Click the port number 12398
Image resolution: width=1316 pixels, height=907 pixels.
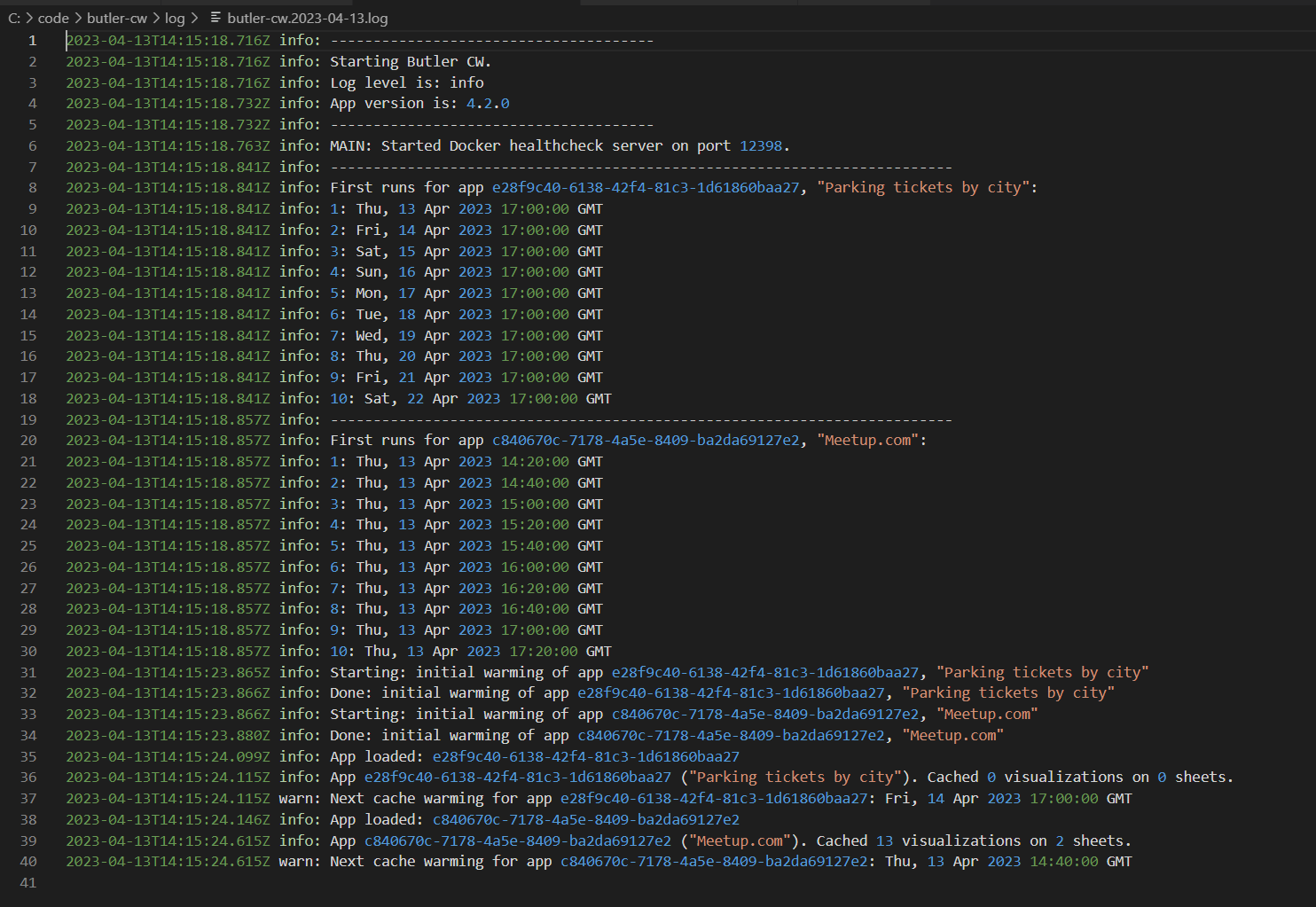tap(761, 145)
